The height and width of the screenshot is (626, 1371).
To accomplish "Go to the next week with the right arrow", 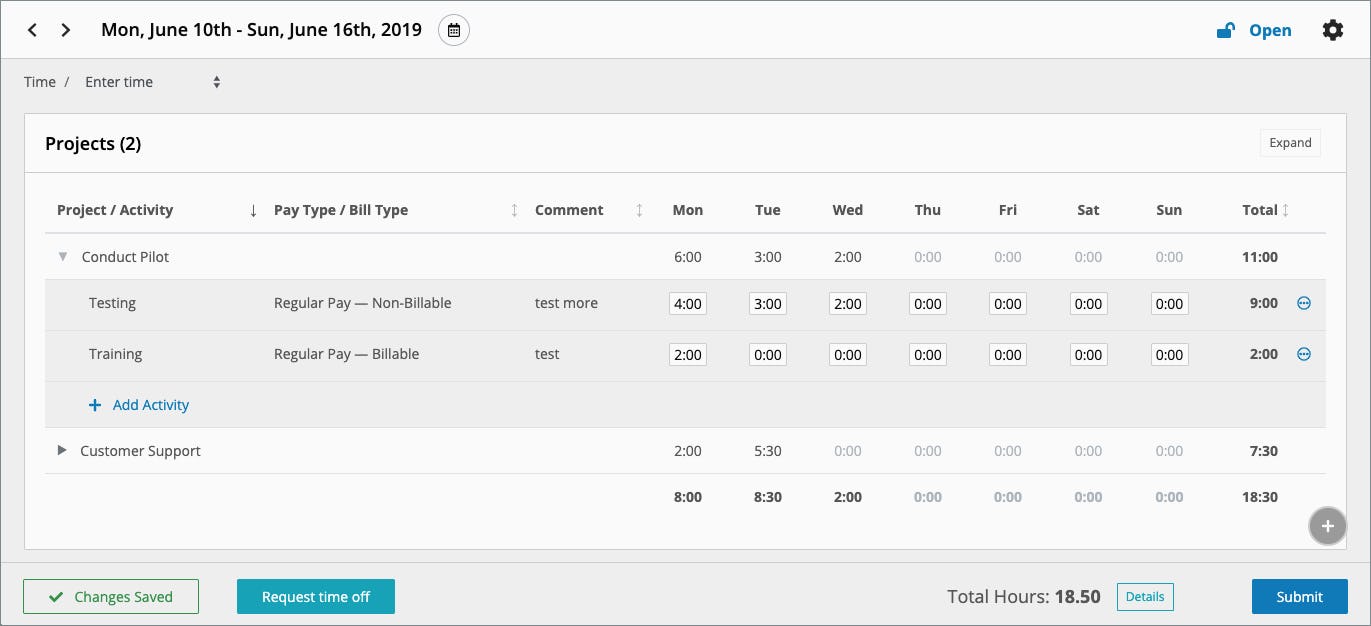I will pyautogui.click(x=65, y=30).
